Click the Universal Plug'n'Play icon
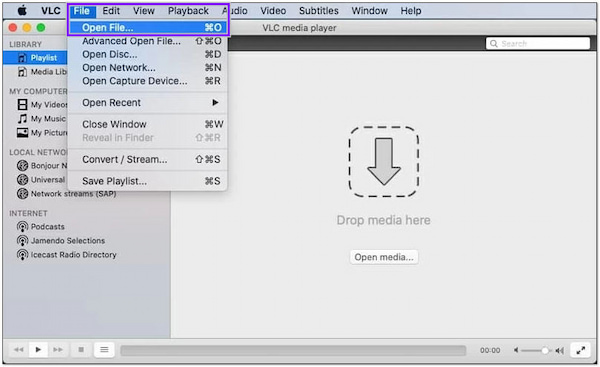Viewport: 600px width, 367px height. click(23, 179)
